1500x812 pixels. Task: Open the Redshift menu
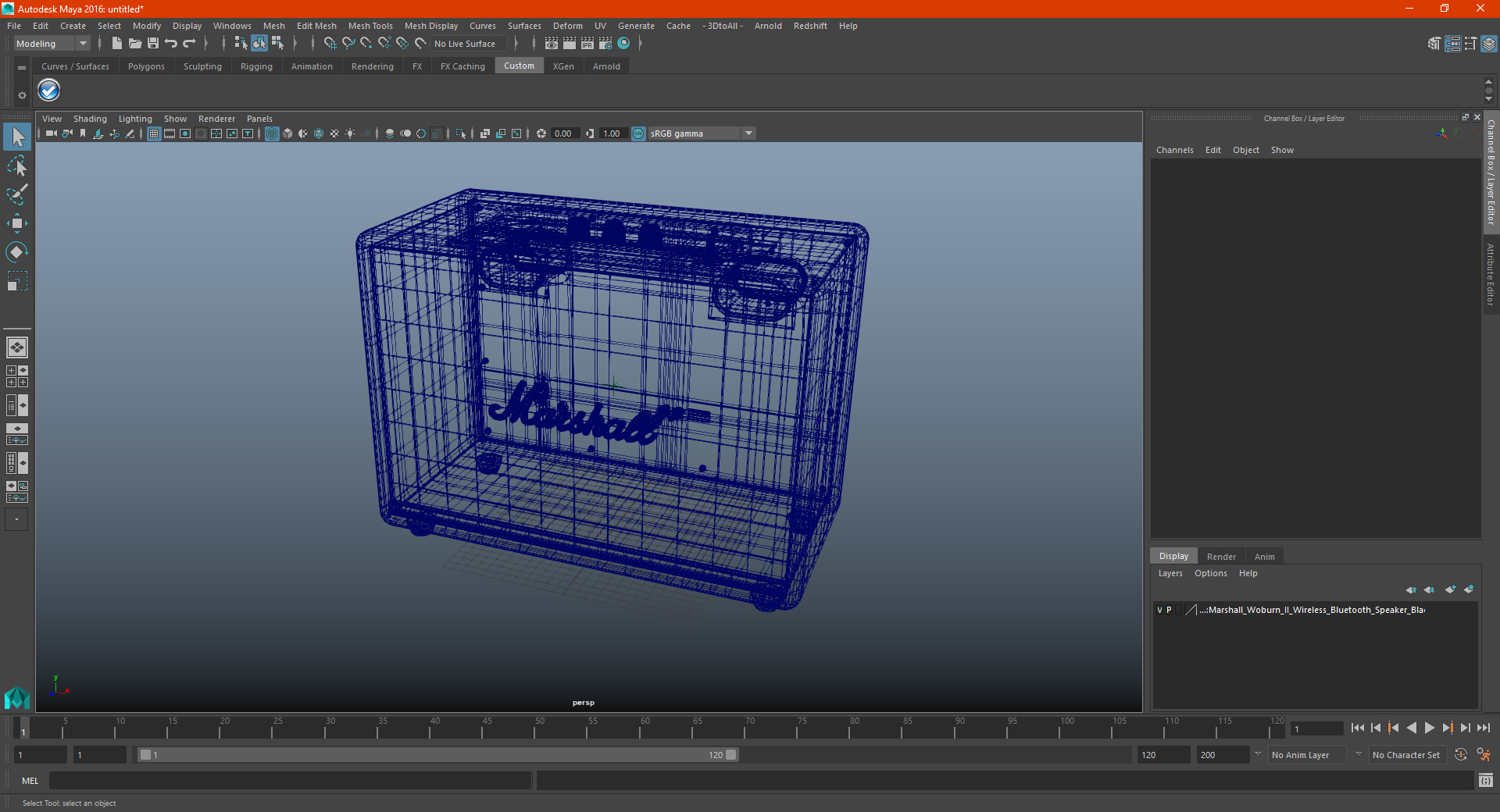coord(810,26)
